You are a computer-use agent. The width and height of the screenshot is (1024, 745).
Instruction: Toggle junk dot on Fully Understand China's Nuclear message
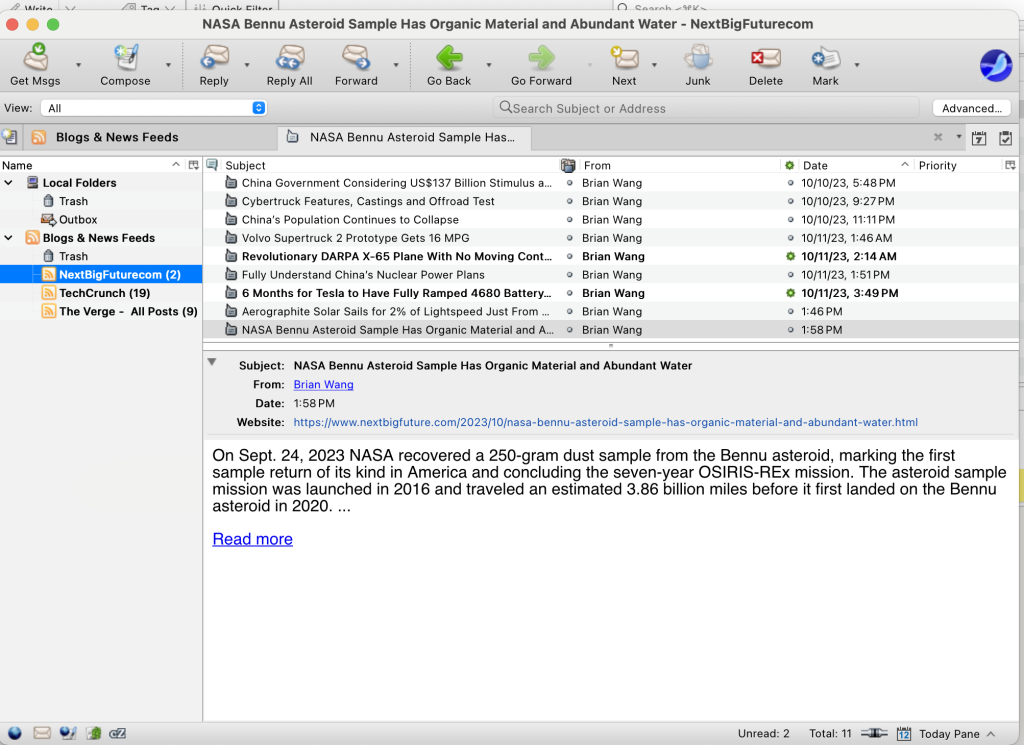pos(569,275)
